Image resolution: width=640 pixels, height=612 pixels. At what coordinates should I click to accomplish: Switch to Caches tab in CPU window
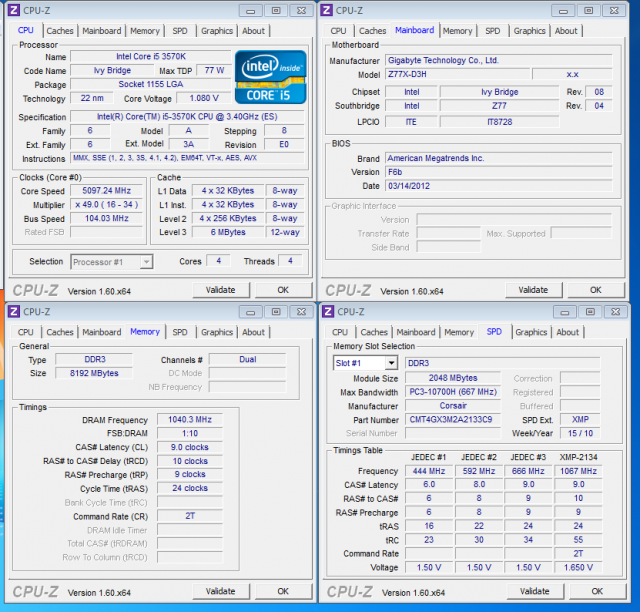pos(60,31)
